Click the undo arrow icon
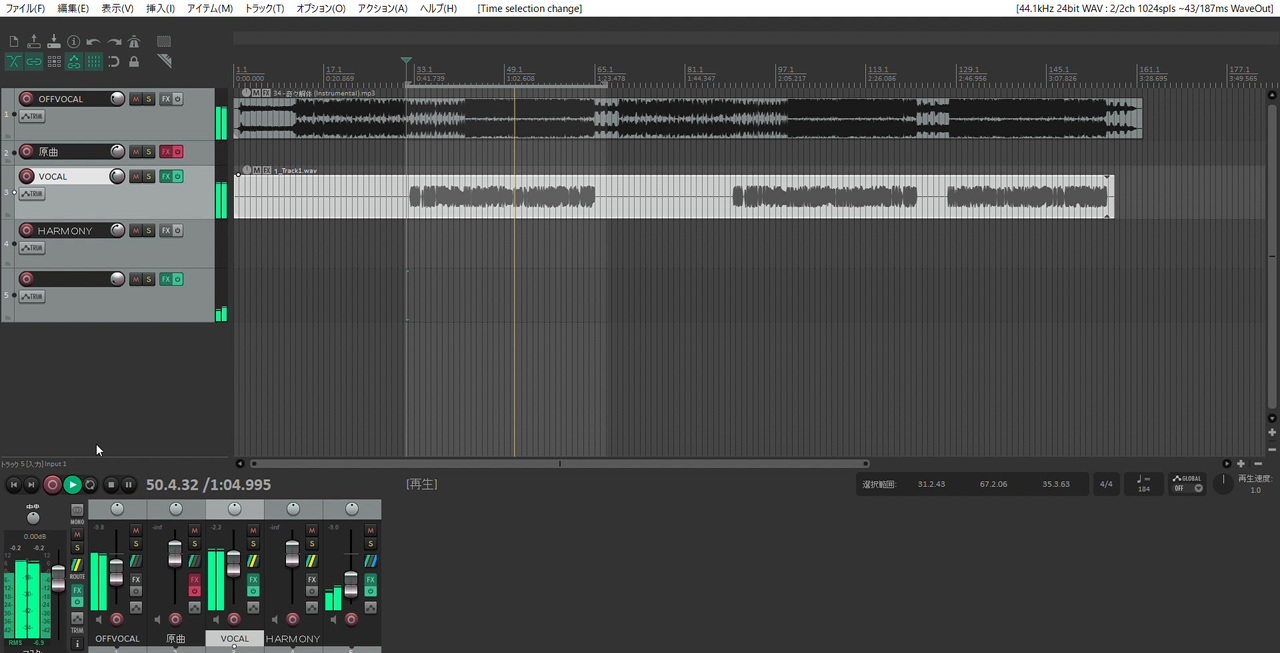Image resolution: width=1280 pixels, height=653 pixels. pos(93,41)
